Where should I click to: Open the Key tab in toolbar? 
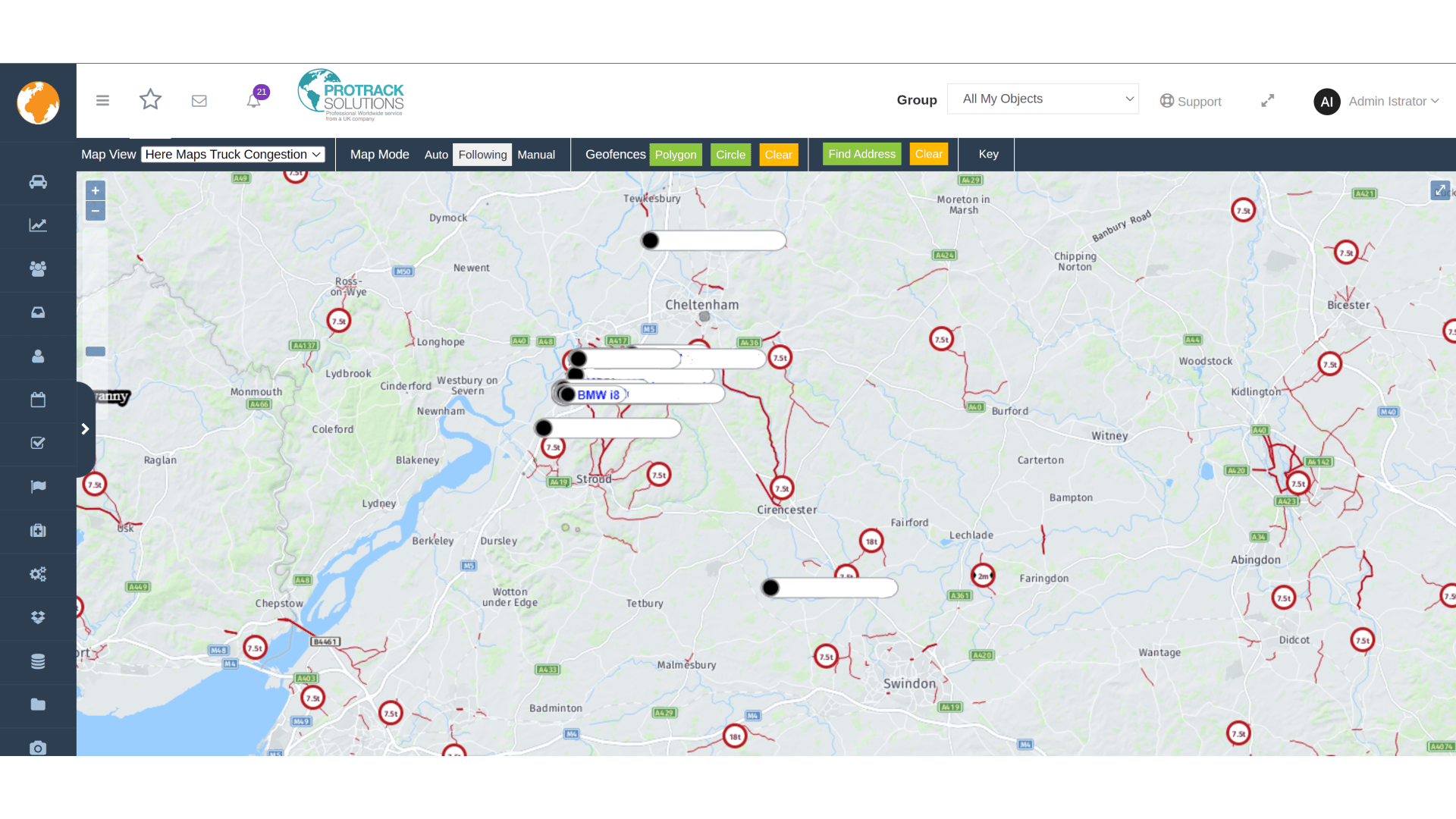(988, 154)
